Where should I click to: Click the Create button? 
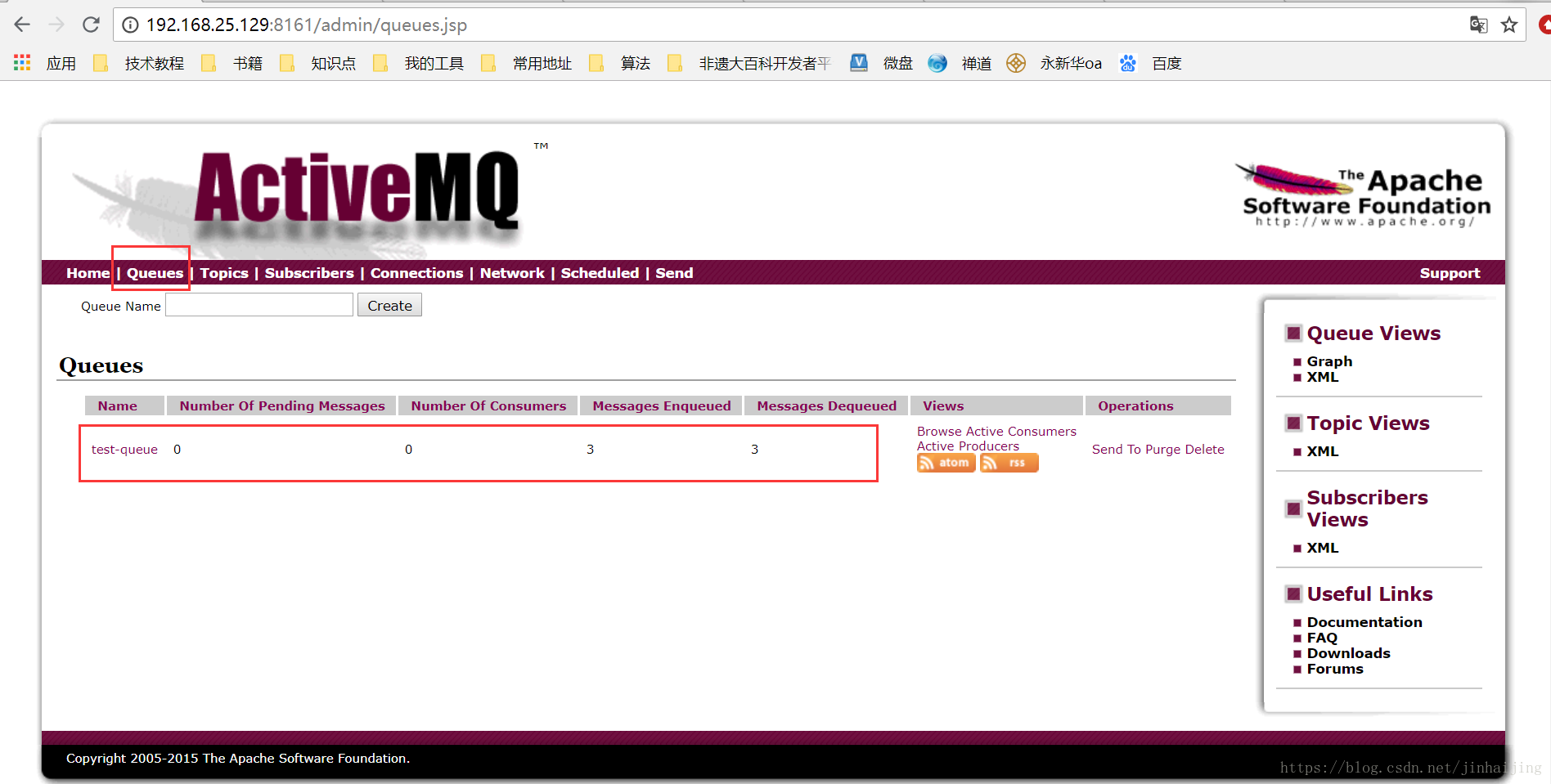389,305
